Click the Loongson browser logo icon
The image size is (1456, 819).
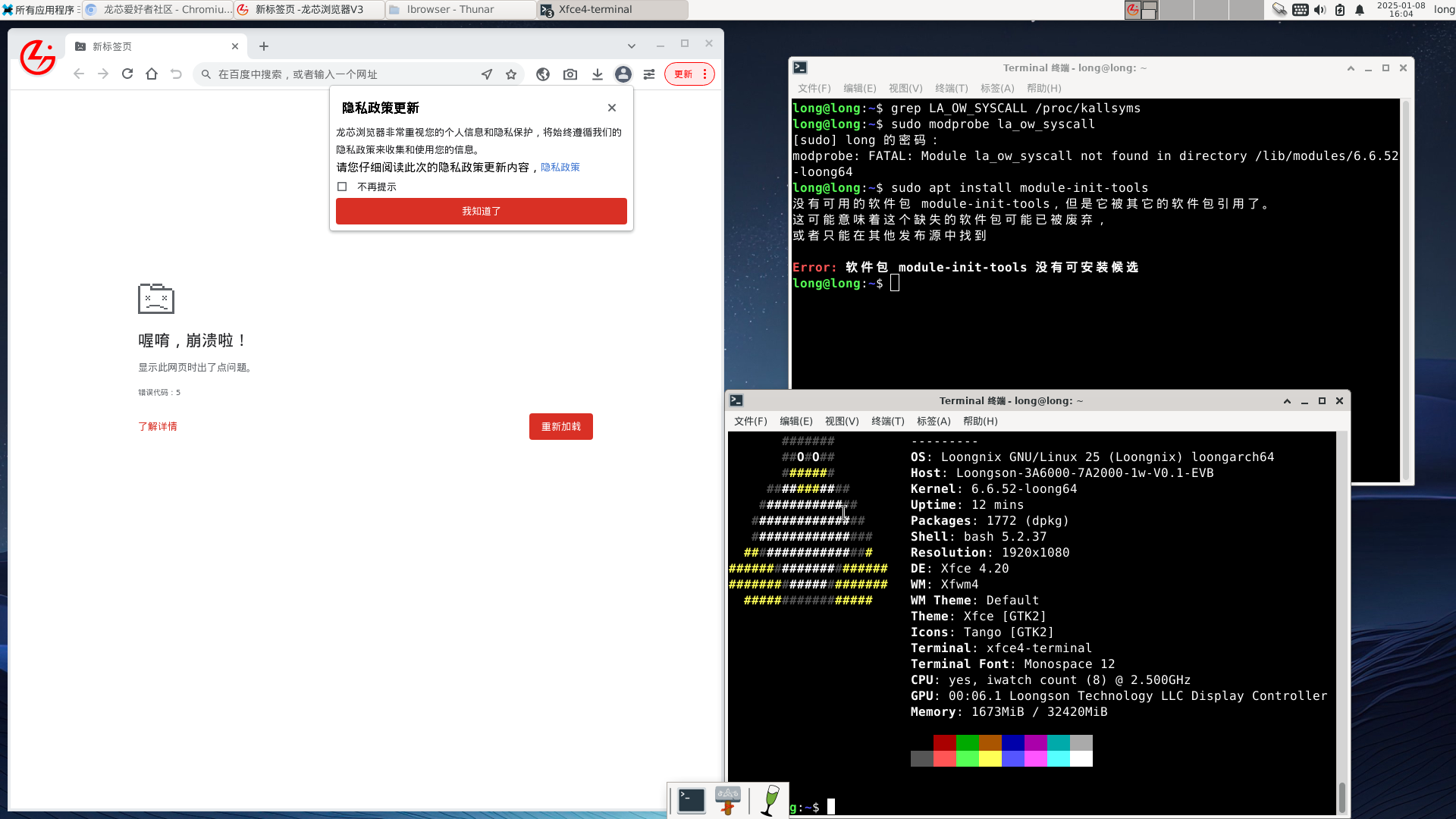38,58
